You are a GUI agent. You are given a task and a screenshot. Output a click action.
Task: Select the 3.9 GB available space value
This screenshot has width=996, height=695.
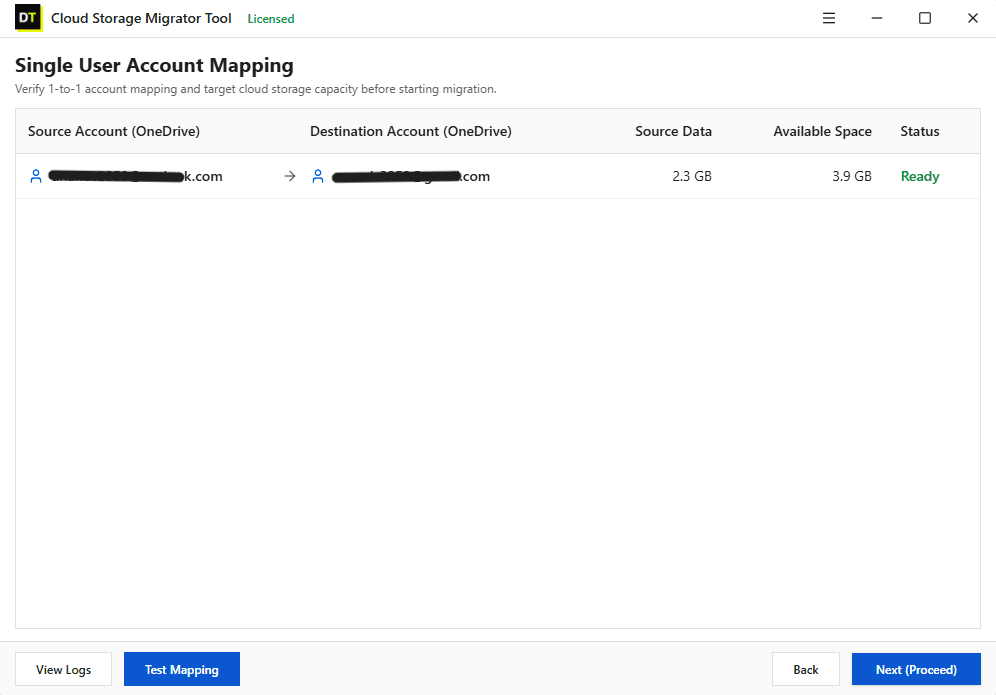(x=852, y=176)
